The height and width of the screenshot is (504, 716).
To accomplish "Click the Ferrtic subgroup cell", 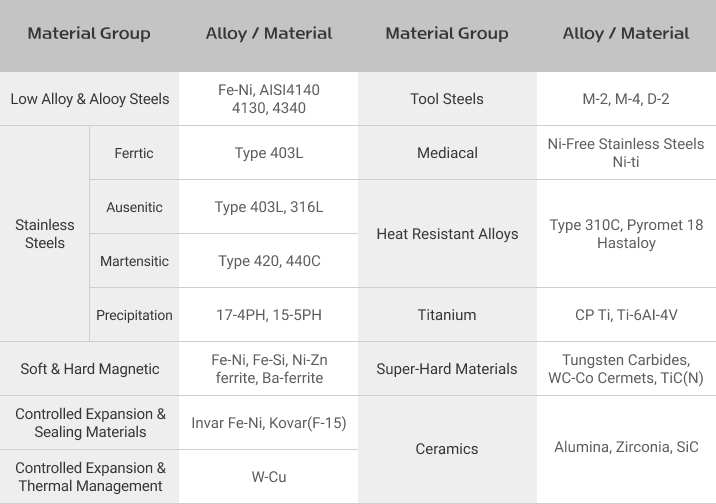I will tap(134, 153).
